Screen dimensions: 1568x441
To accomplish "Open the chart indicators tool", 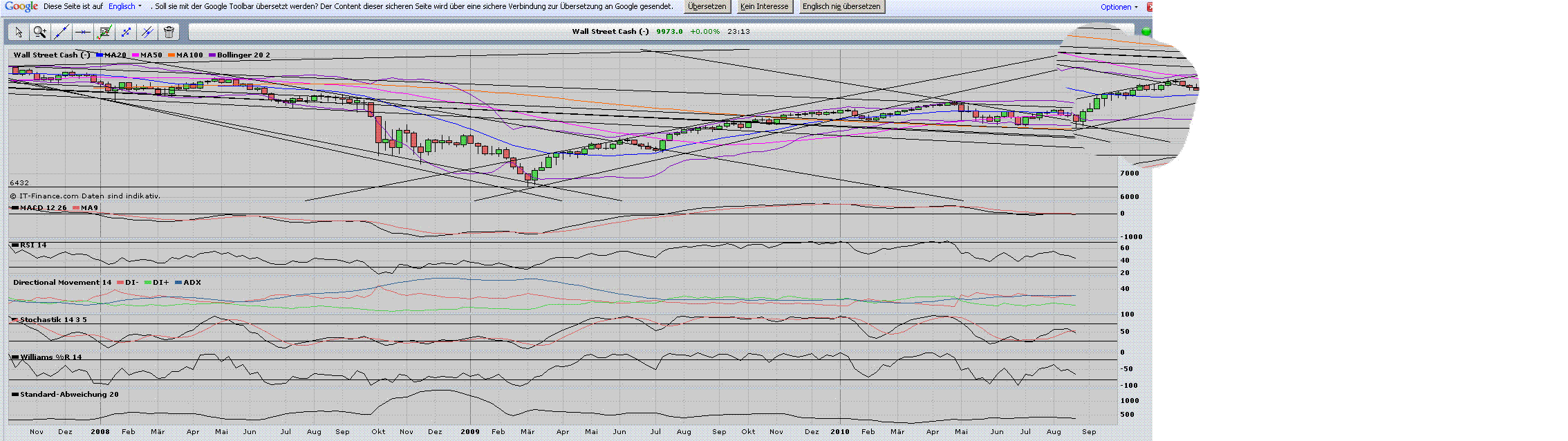I will pyautogui.click(x=104, y=32).
